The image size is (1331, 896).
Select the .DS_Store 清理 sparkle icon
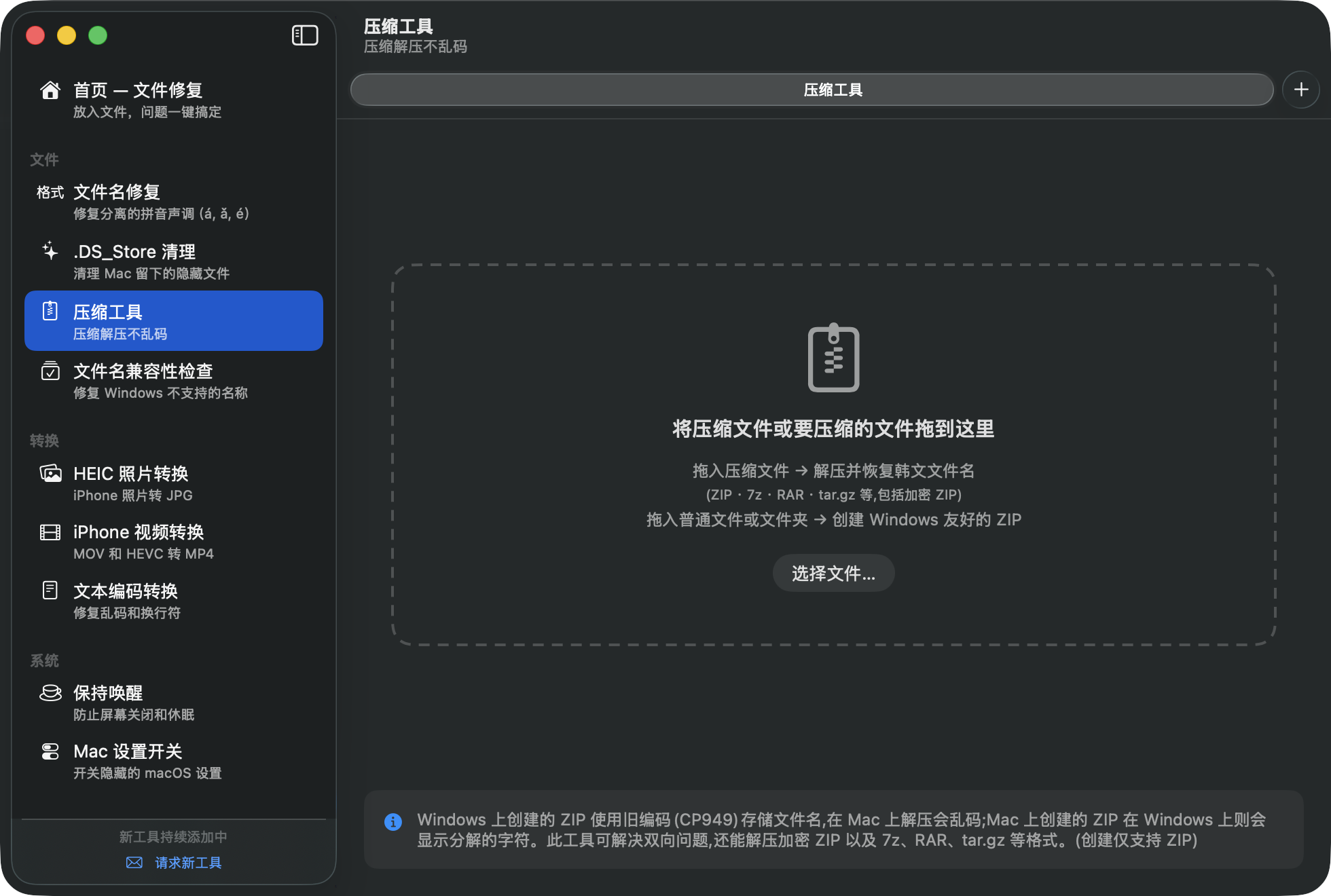[x=50, y=252]
